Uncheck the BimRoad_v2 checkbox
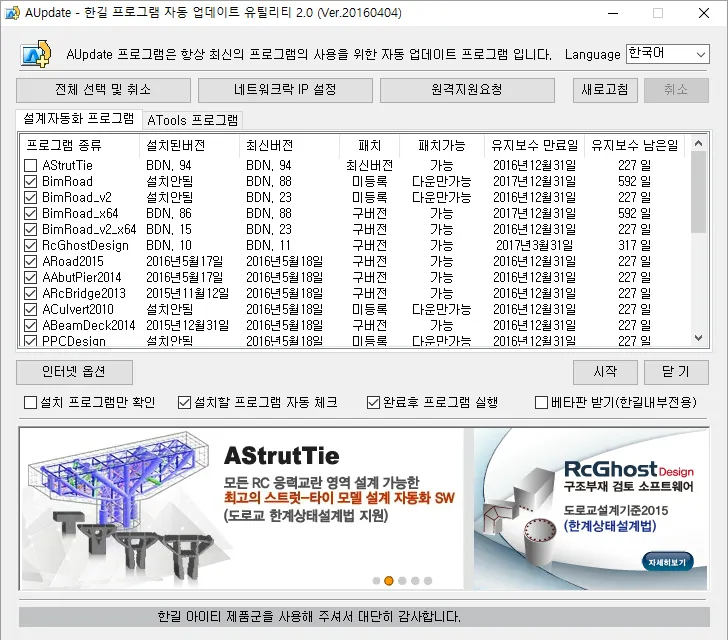Screen dimensions: 728x640 pyautogui.click(x=31, y=197)
